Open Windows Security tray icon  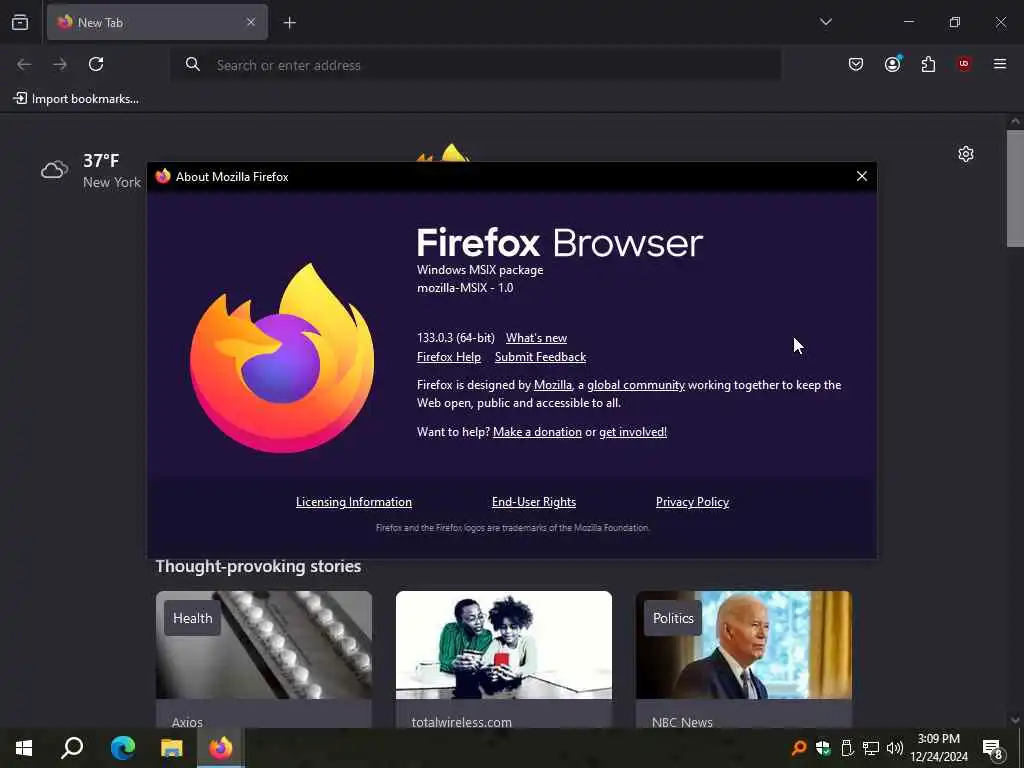click(x=823, y=748)
